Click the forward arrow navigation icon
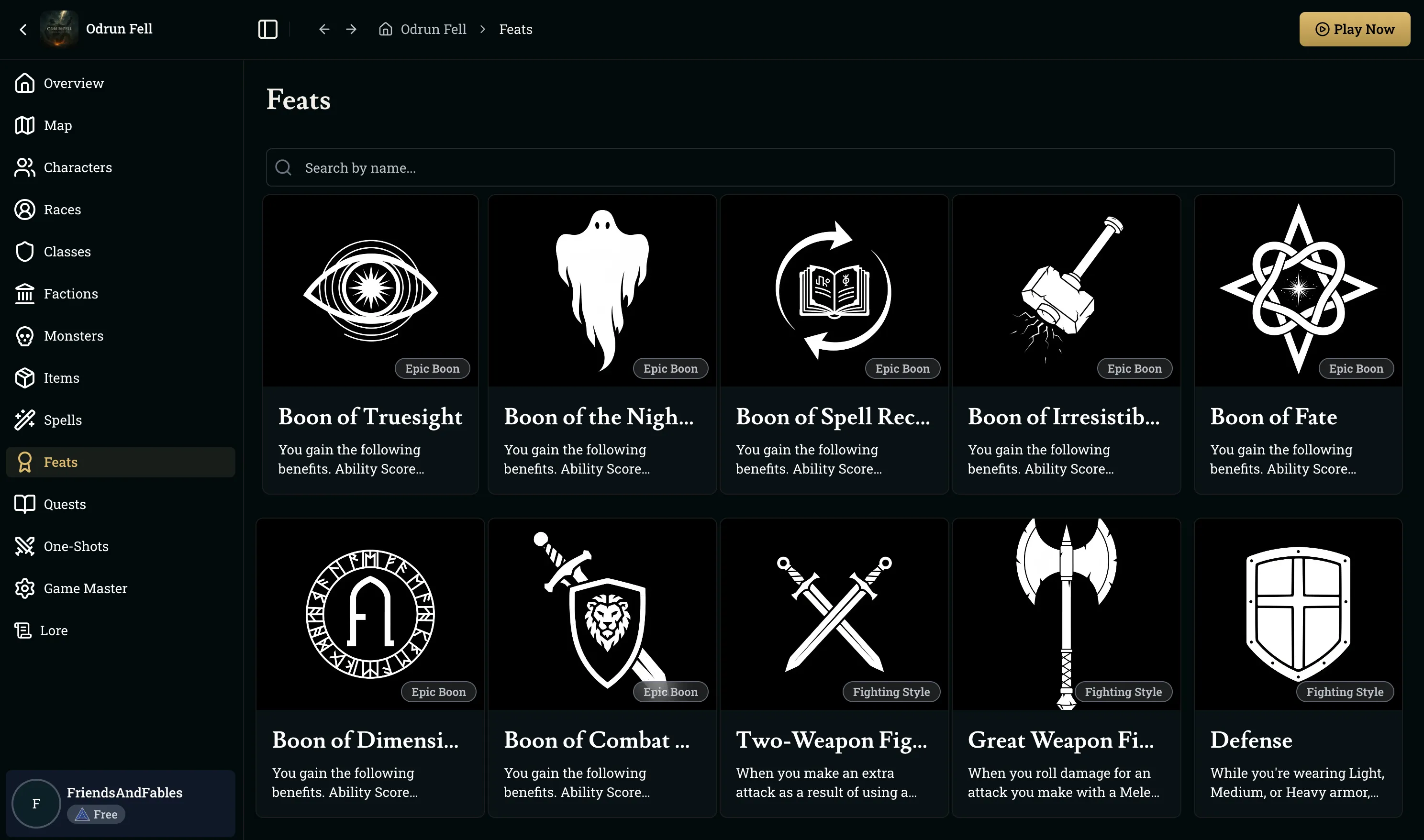1424x840 pixels. pyautogui.click(x=351, y=29)
